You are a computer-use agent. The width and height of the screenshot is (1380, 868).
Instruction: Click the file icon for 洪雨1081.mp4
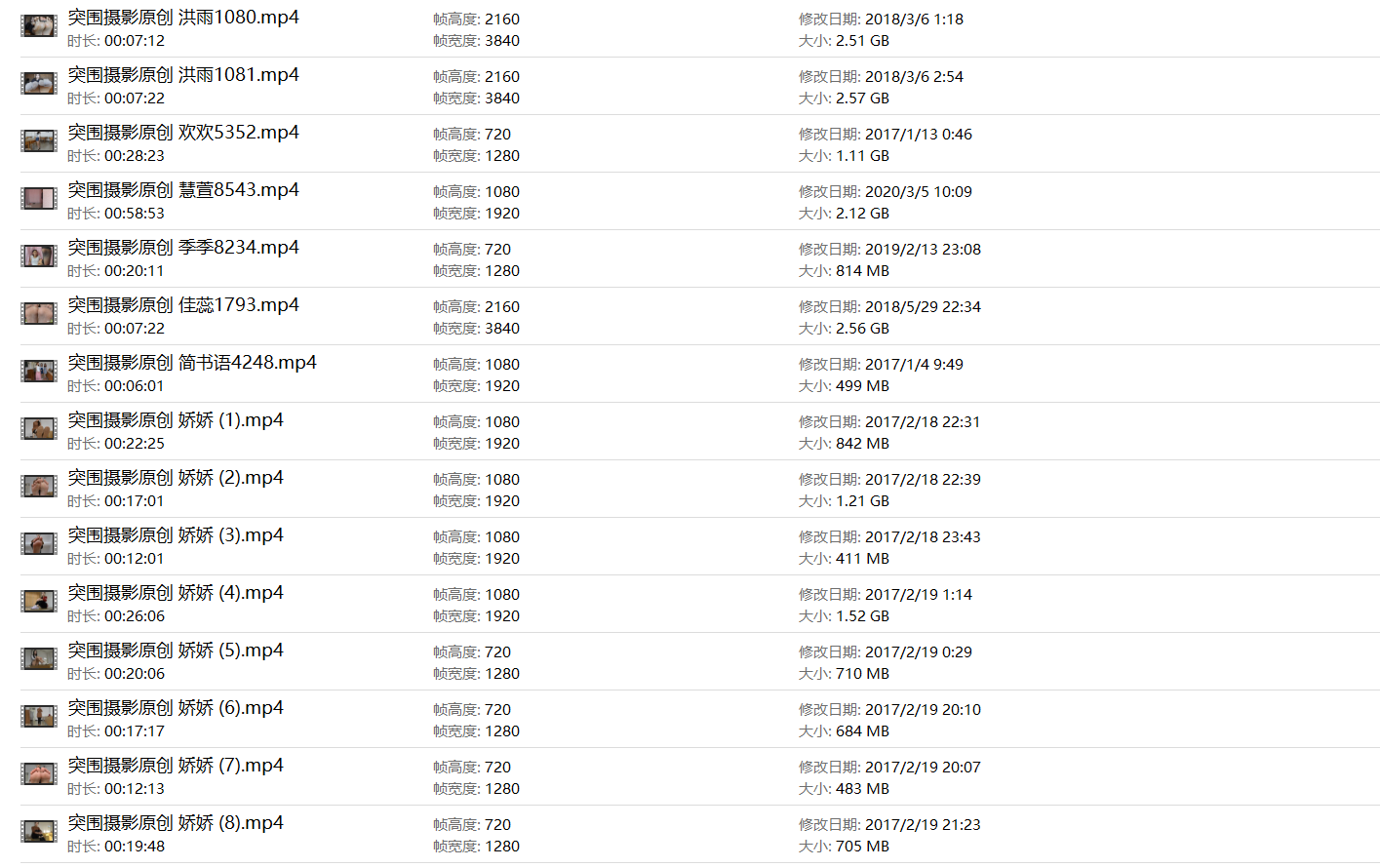[39, 84]
